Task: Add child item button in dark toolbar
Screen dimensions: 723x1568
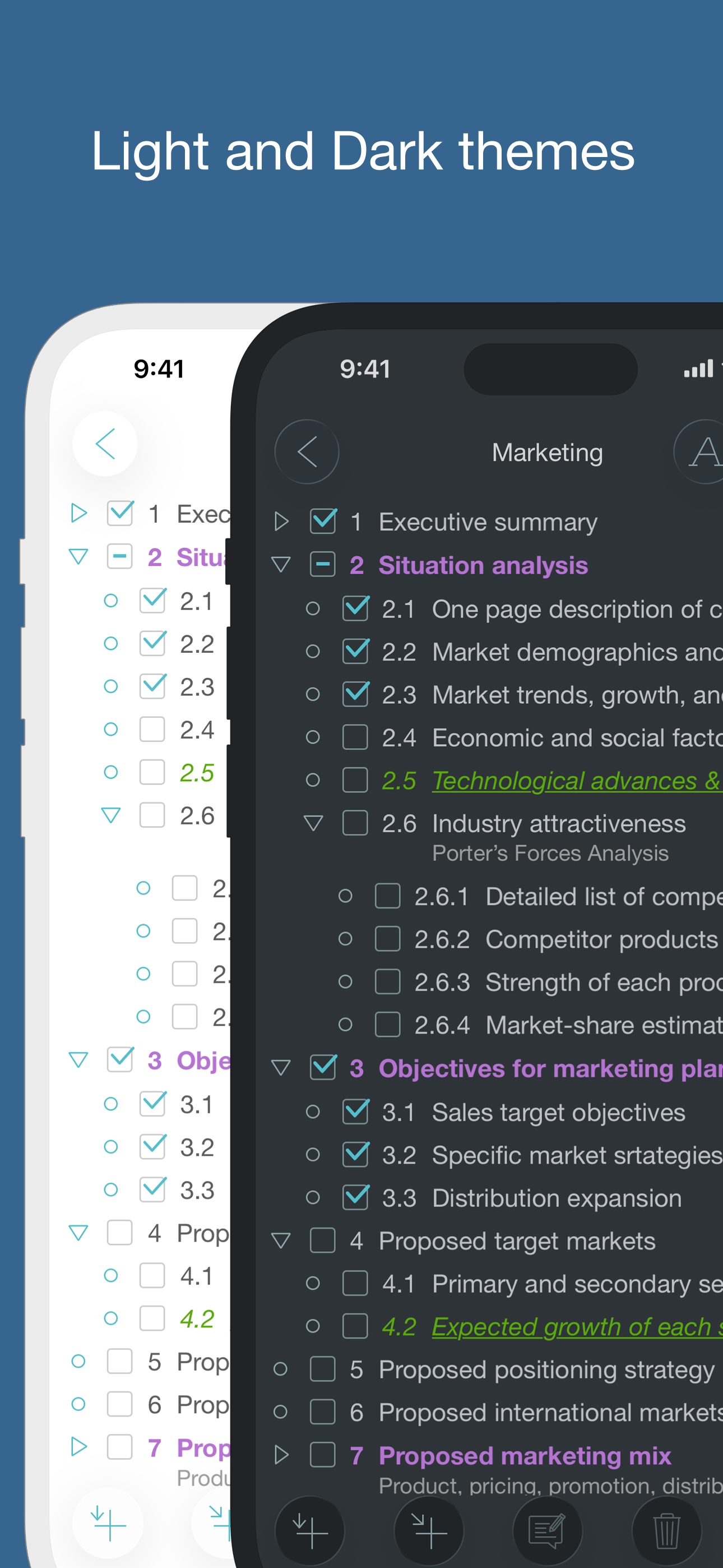Action: click(x=429, y=1530)
